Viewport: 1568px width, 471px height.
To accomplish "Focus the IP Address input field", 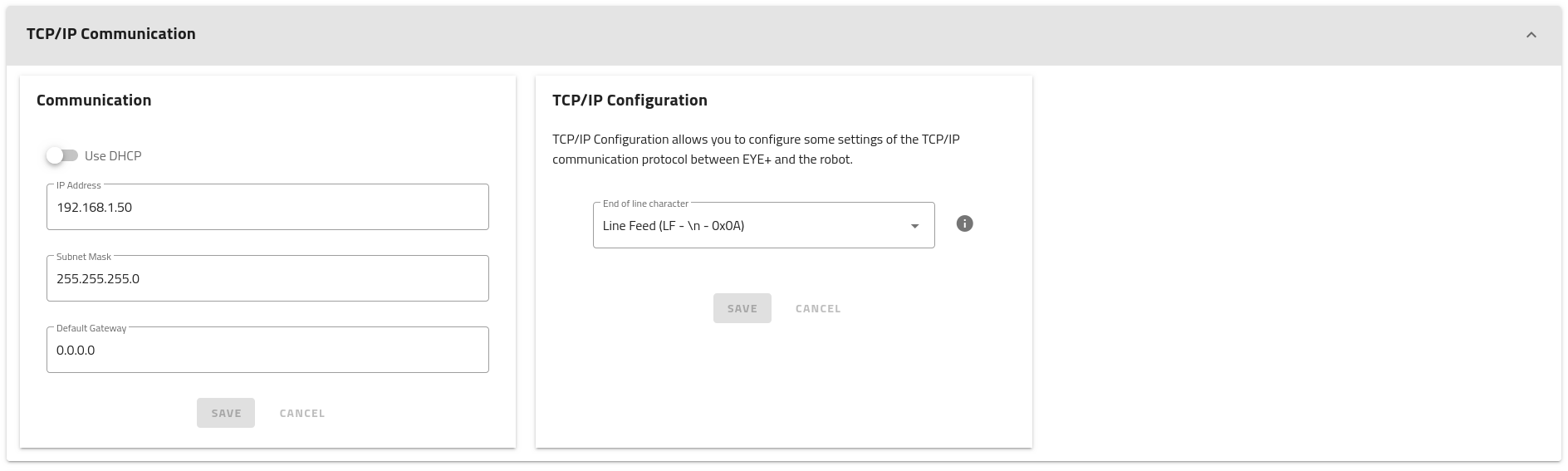I will click(267, 208).
